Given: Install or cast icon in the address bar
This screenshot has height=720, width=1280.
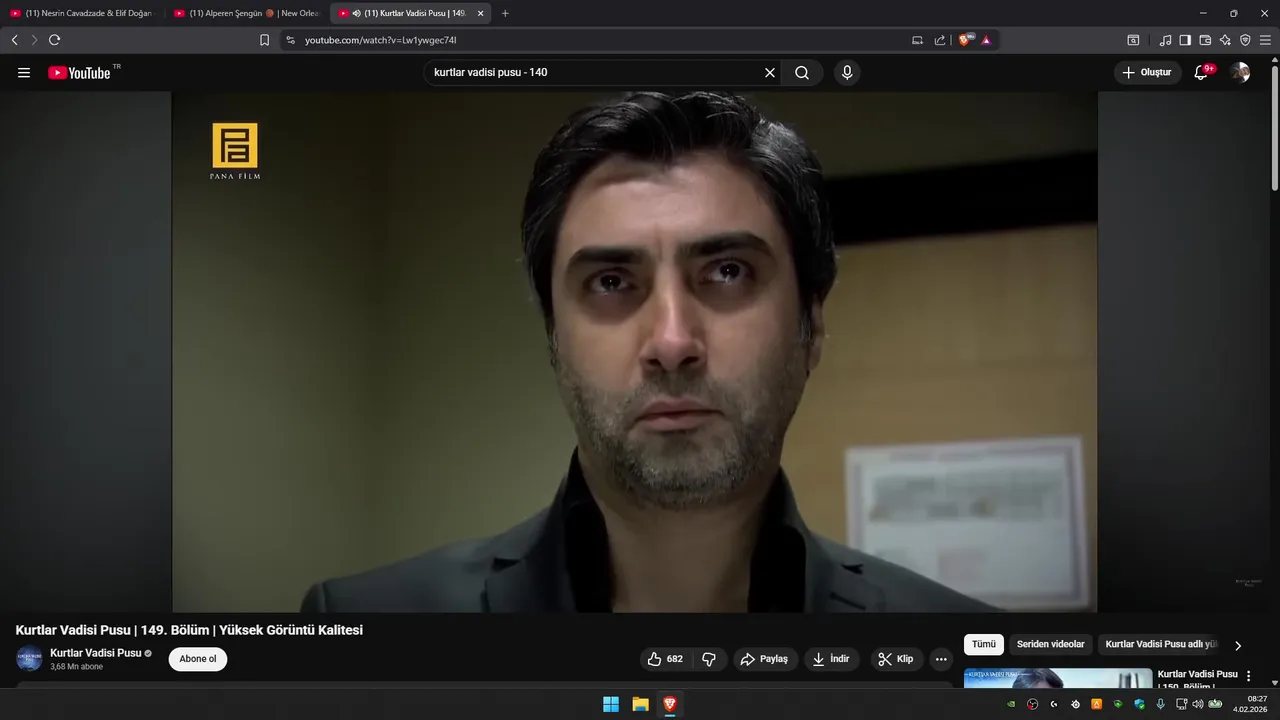Looking at the screenshot, I should point(917,40).
